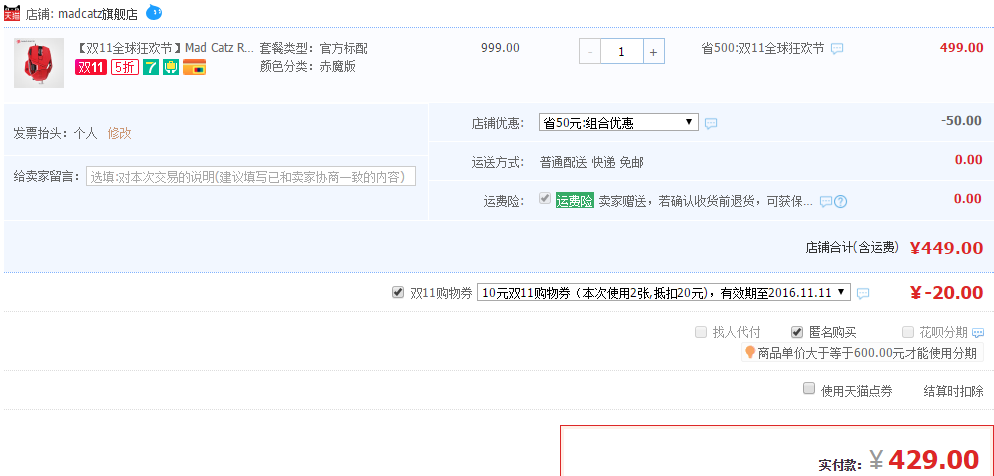Click the red Mad Catz mouse thumbnail
Viewport: 994px width, 476px height.
click(39, 63)
